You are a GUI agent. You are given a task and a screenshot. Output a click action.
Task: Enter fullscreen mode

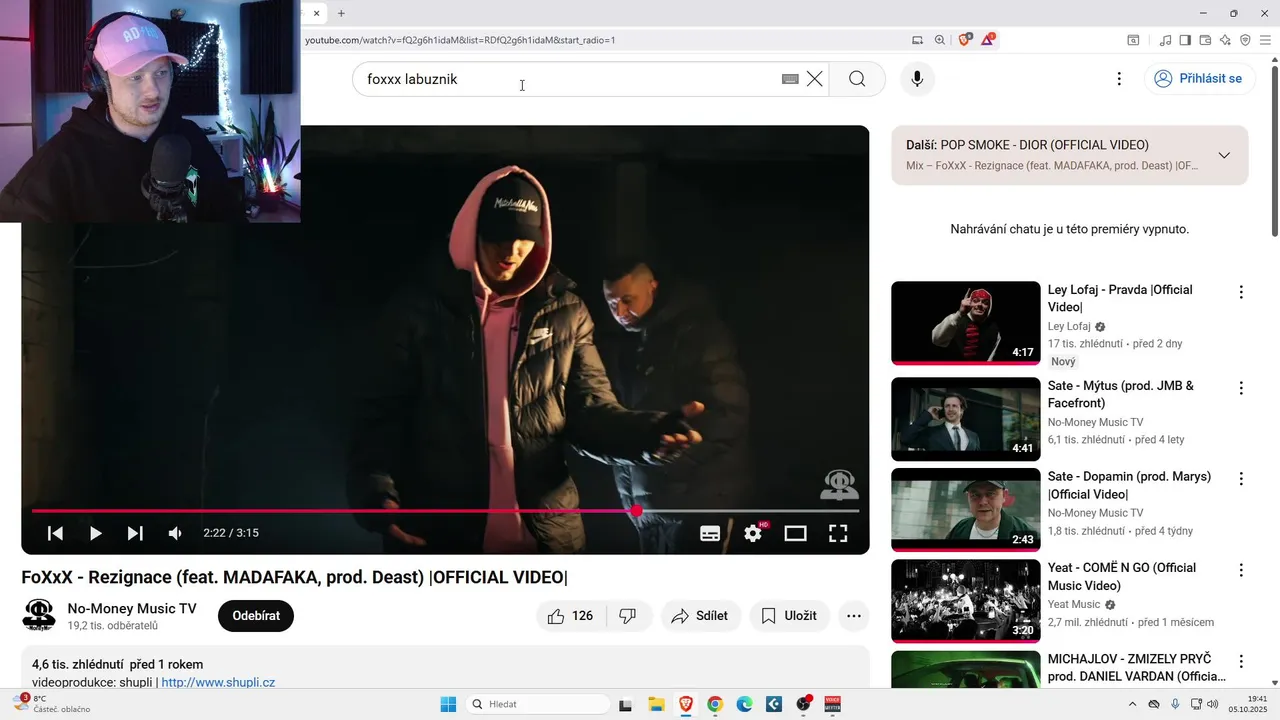click(838, 533)
